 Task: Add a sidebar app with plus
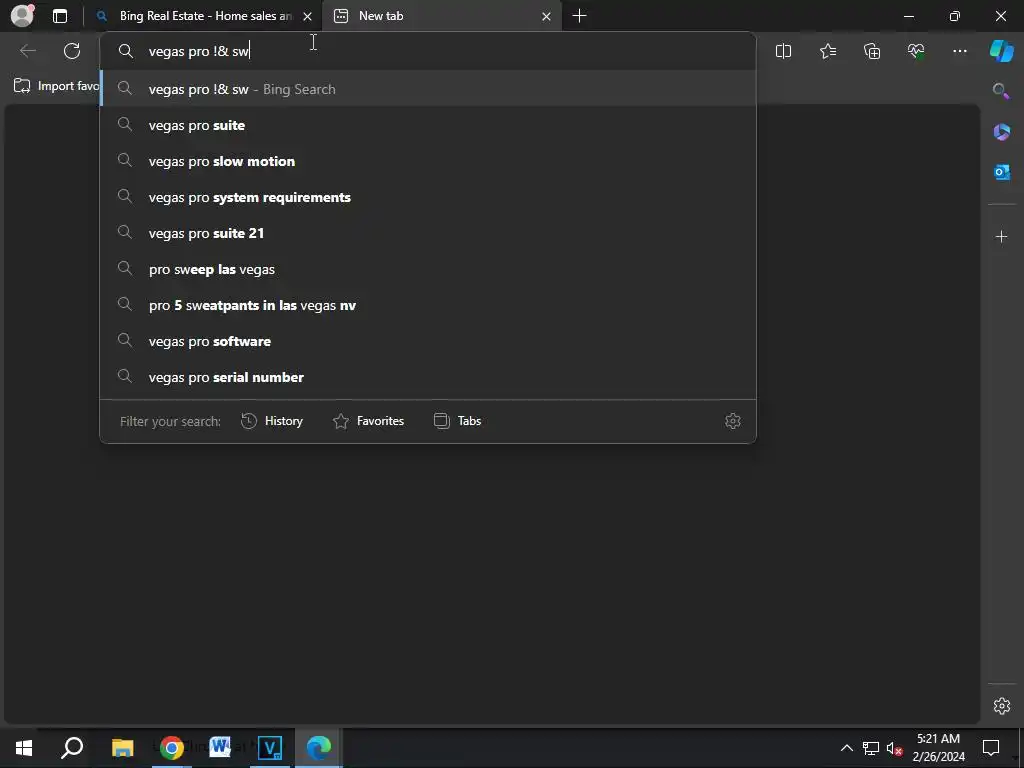click(x=1001, y=236)
